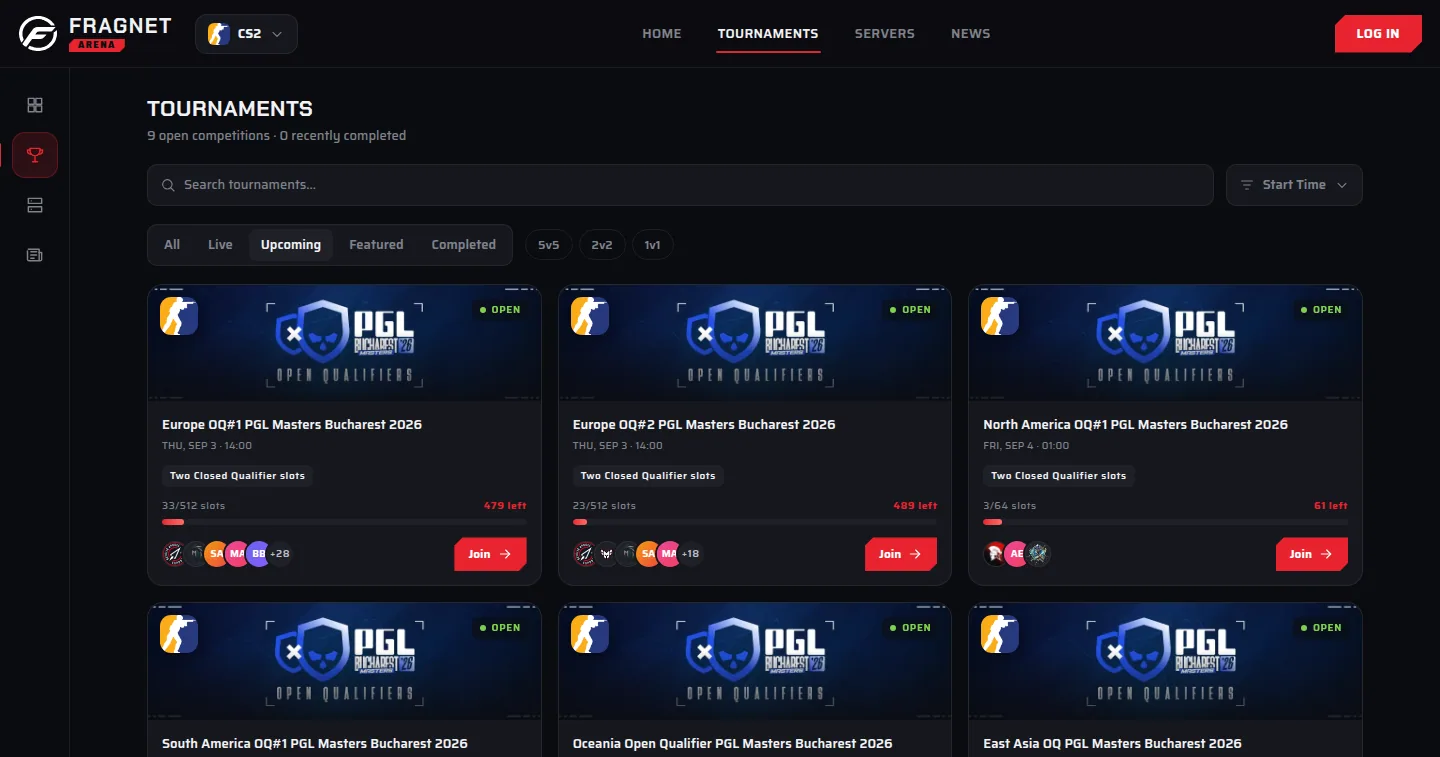
Task: Click the spartan helmet team avatar on North America OQ#1
Action: click(x=995, y=554)
